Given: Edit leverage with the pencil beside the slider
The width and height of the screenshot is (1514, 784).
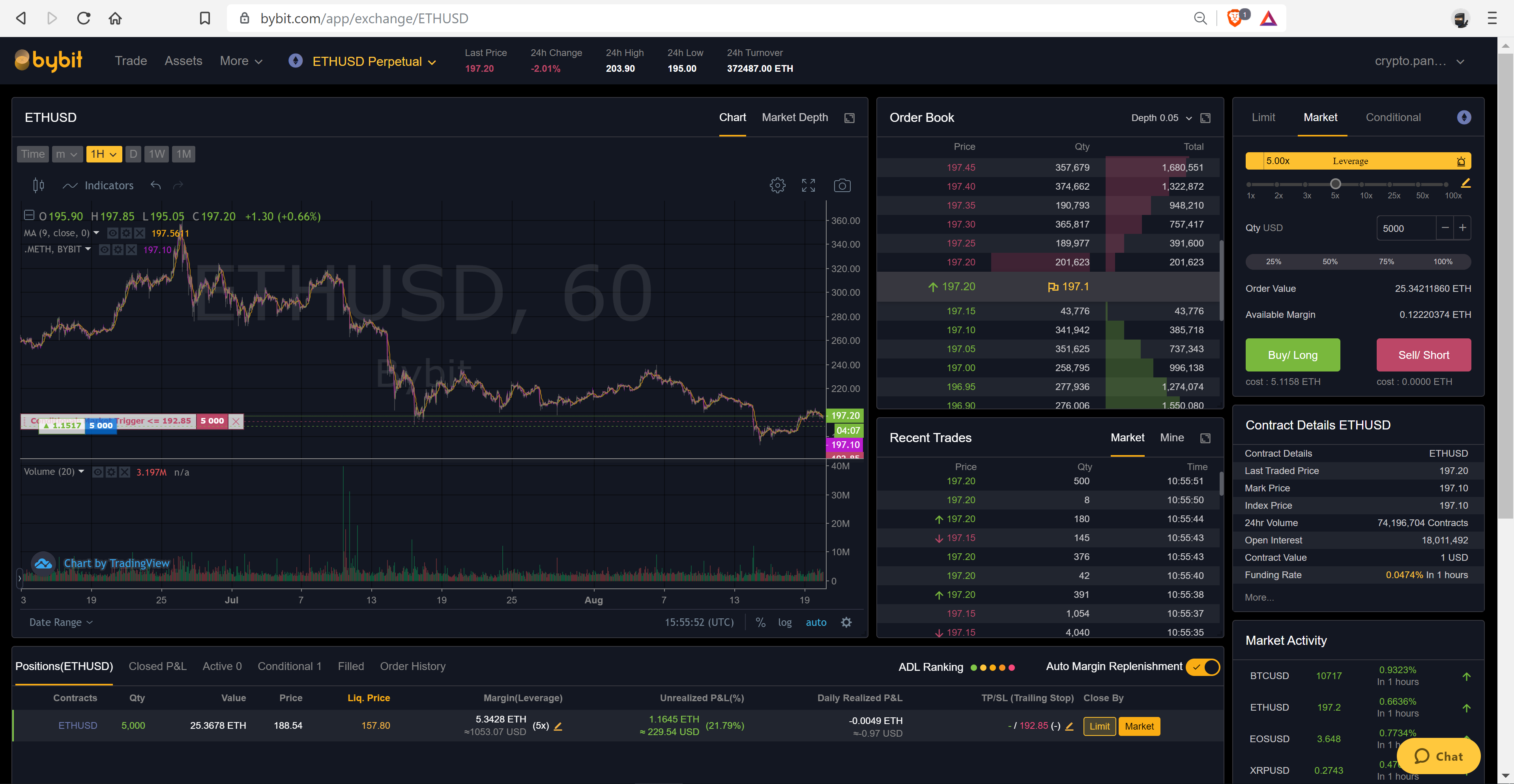Looking at the screenshot, I should (x=1466, y=183).
